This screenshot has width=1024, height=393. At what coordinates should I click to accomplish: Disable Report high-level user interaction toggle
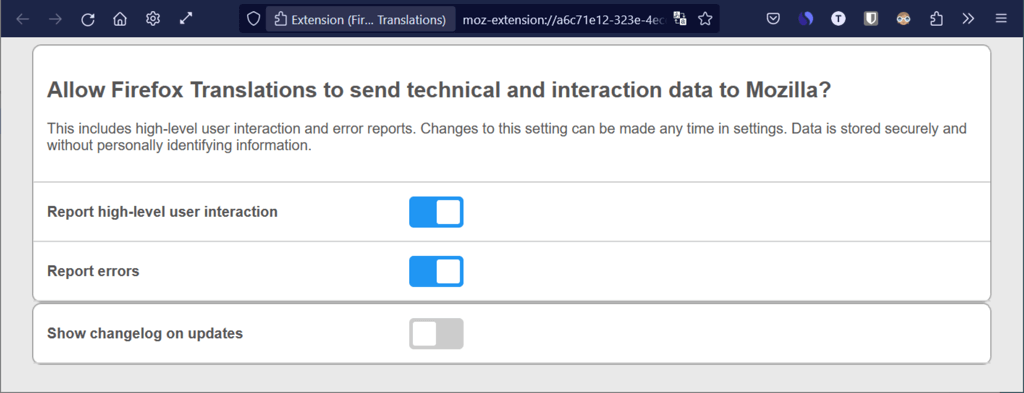coord(436,212)
